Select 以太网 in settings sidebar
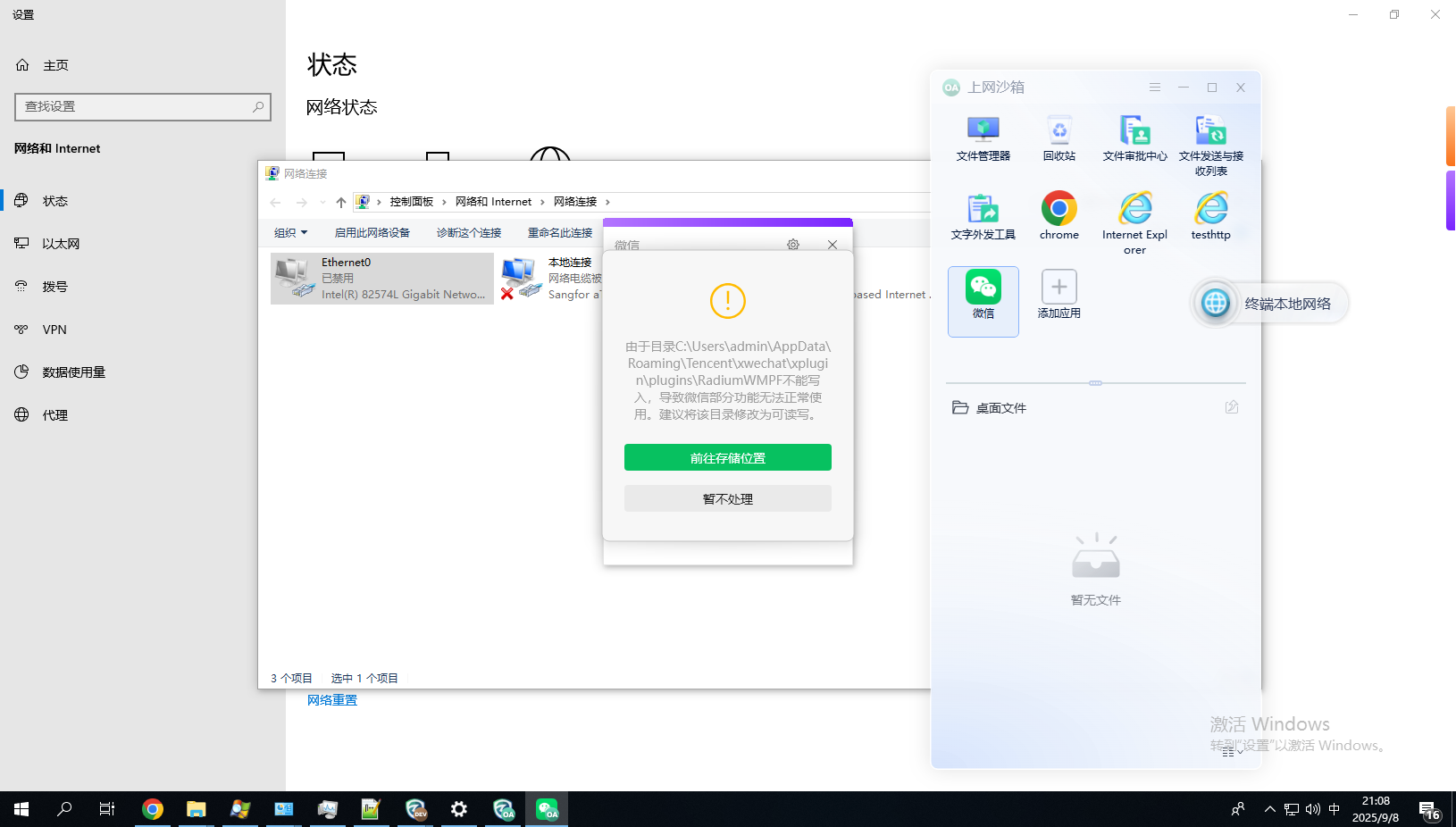This screenshot has height=827, width=1456. point(61,244)
